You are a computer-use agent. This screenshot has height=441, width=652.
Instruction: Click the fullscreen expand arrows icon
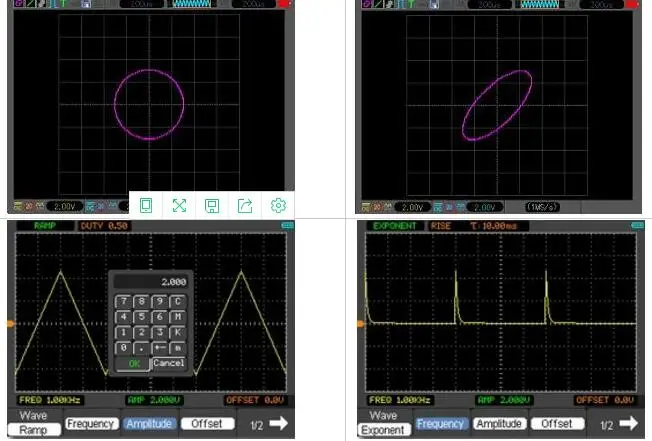179,205
